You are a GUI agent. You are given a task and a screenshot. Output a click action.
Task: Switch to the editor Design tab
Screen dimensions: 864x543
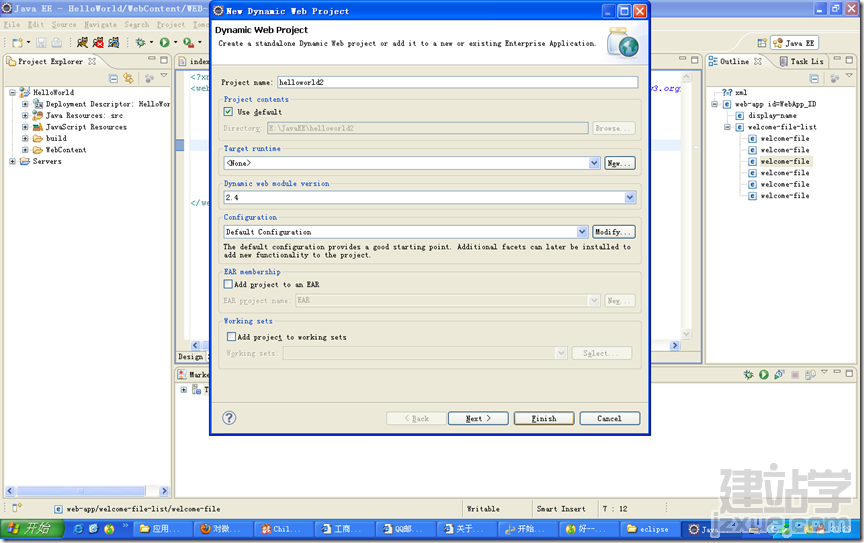[x=191, y=357]
